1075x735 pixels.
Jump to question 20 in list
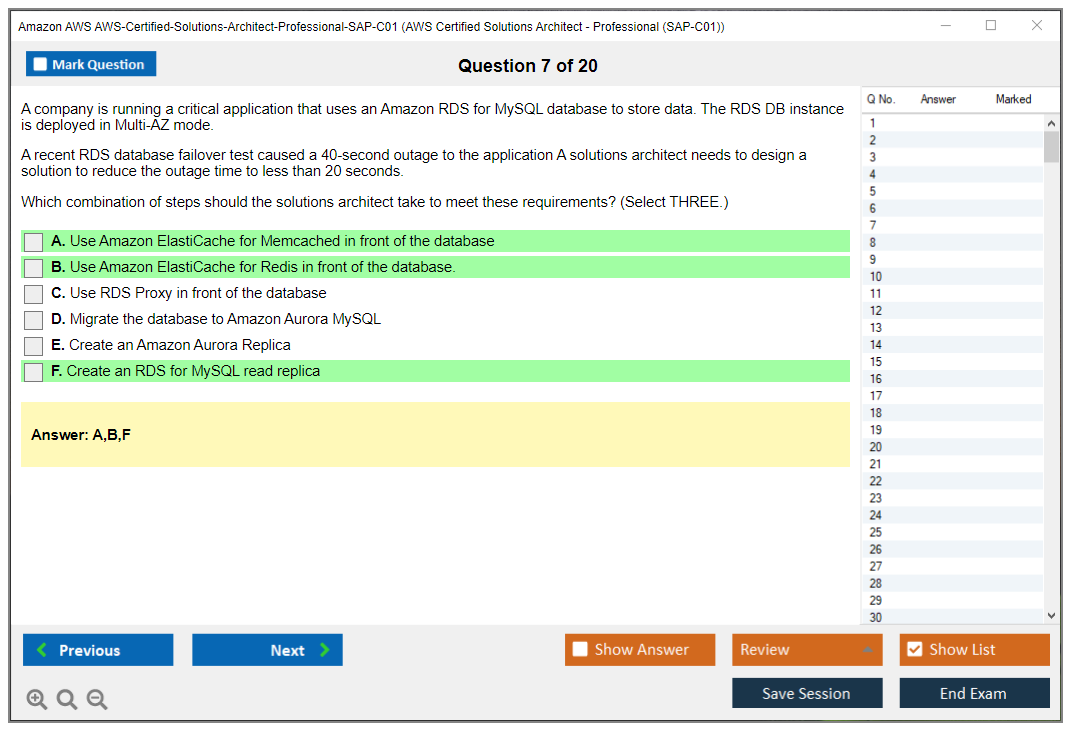coord(876,447)
